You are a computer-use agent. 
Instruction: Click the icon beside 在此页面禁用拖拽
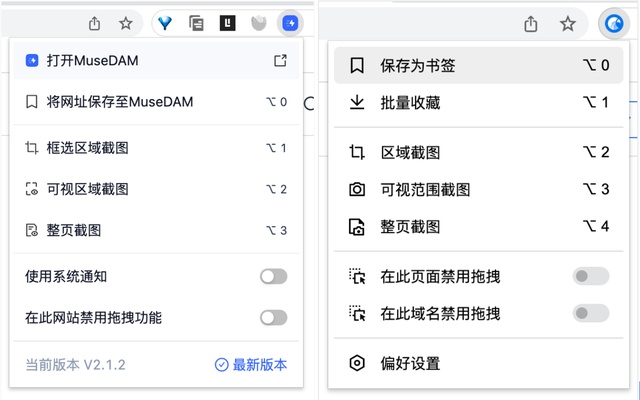click(x=357, y=276)
